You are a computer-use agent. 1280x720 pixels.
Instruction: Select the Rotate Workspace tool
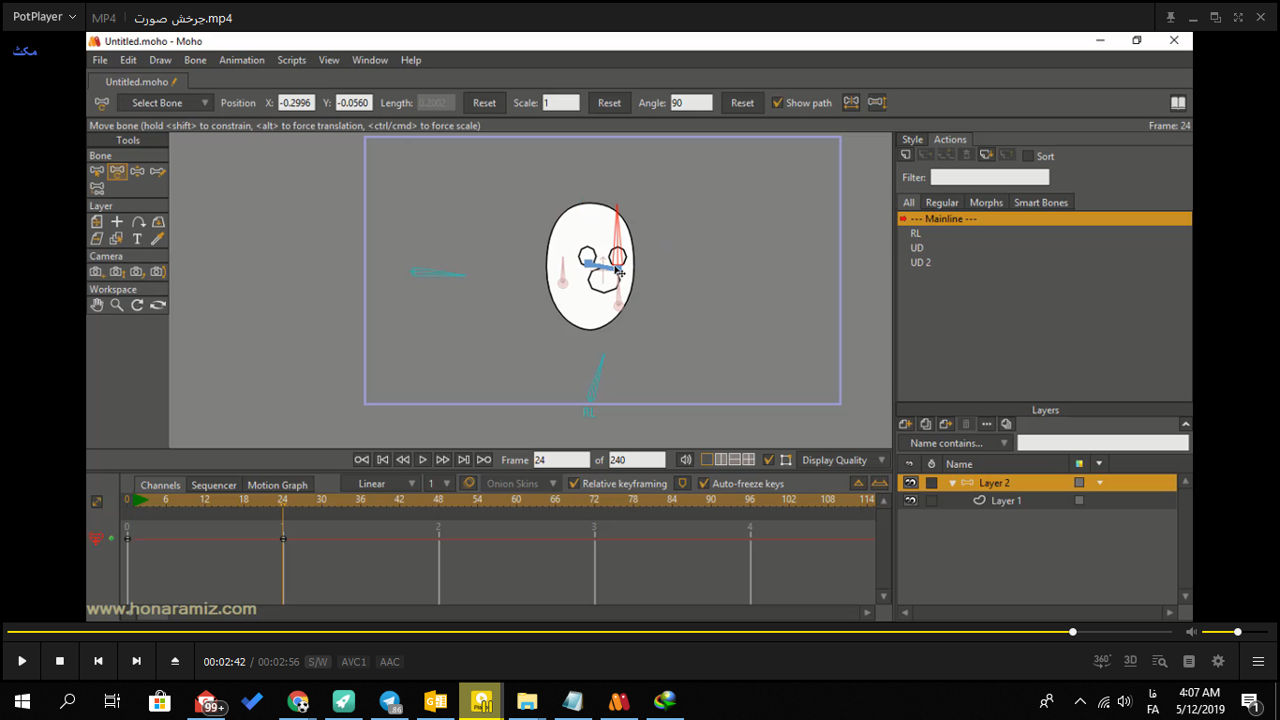(x=137, y=305)
